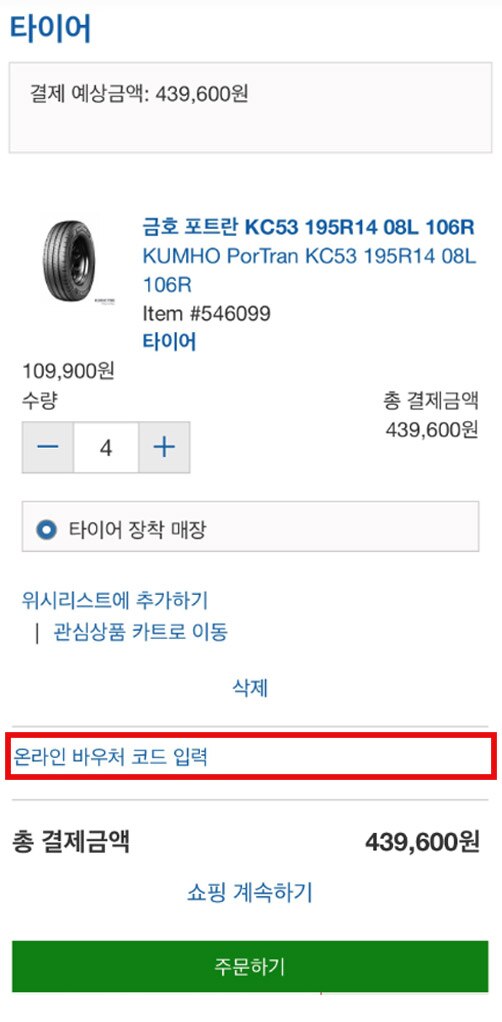Select the 타이어 장착 매장 radio button
The image size is (502, 1022).
click(x=46, y=529)
